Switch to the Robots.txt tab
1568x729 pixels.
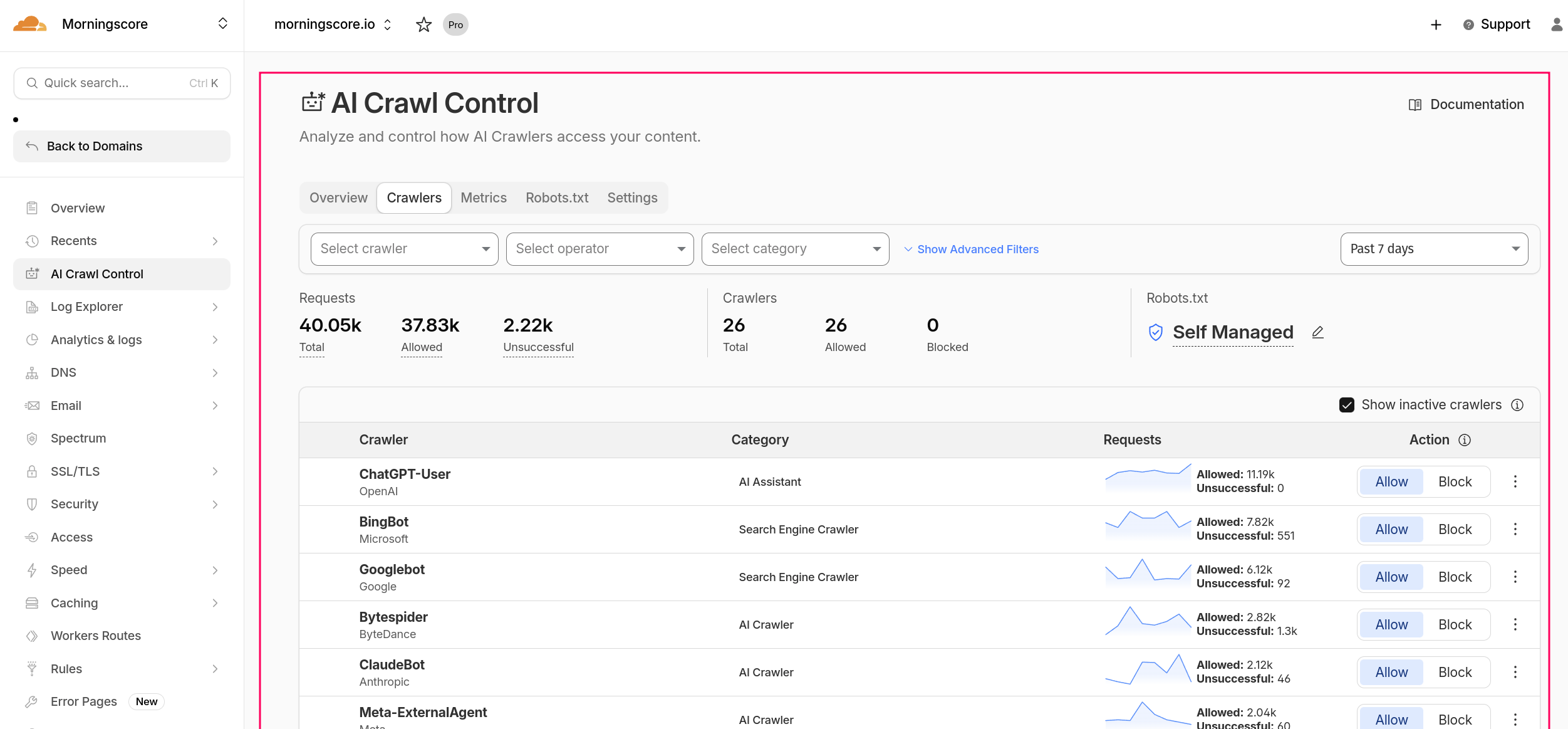point(556,198)
